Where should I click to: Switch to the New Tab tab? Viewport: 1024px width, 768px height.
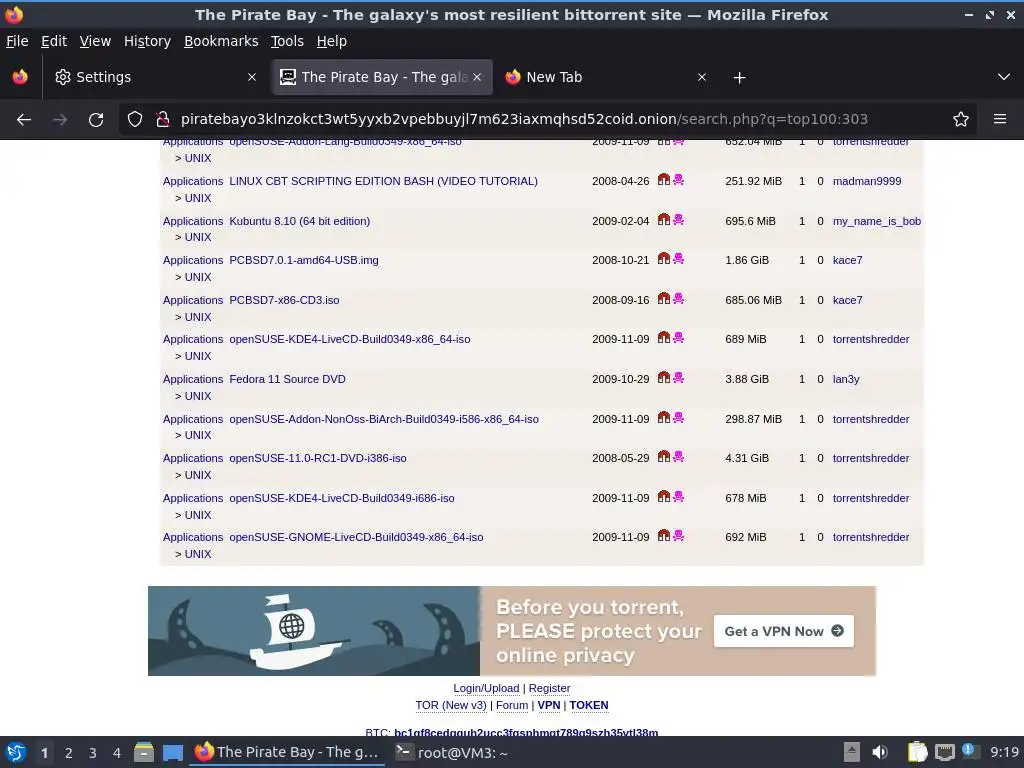tap(605, 77)
